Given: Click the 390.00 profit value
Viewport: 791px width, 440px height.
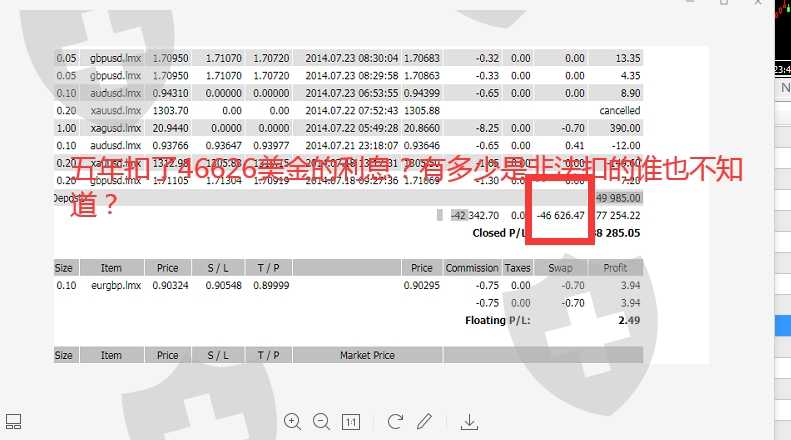Looking at the screenshot, I should click(x=625, y=128).
